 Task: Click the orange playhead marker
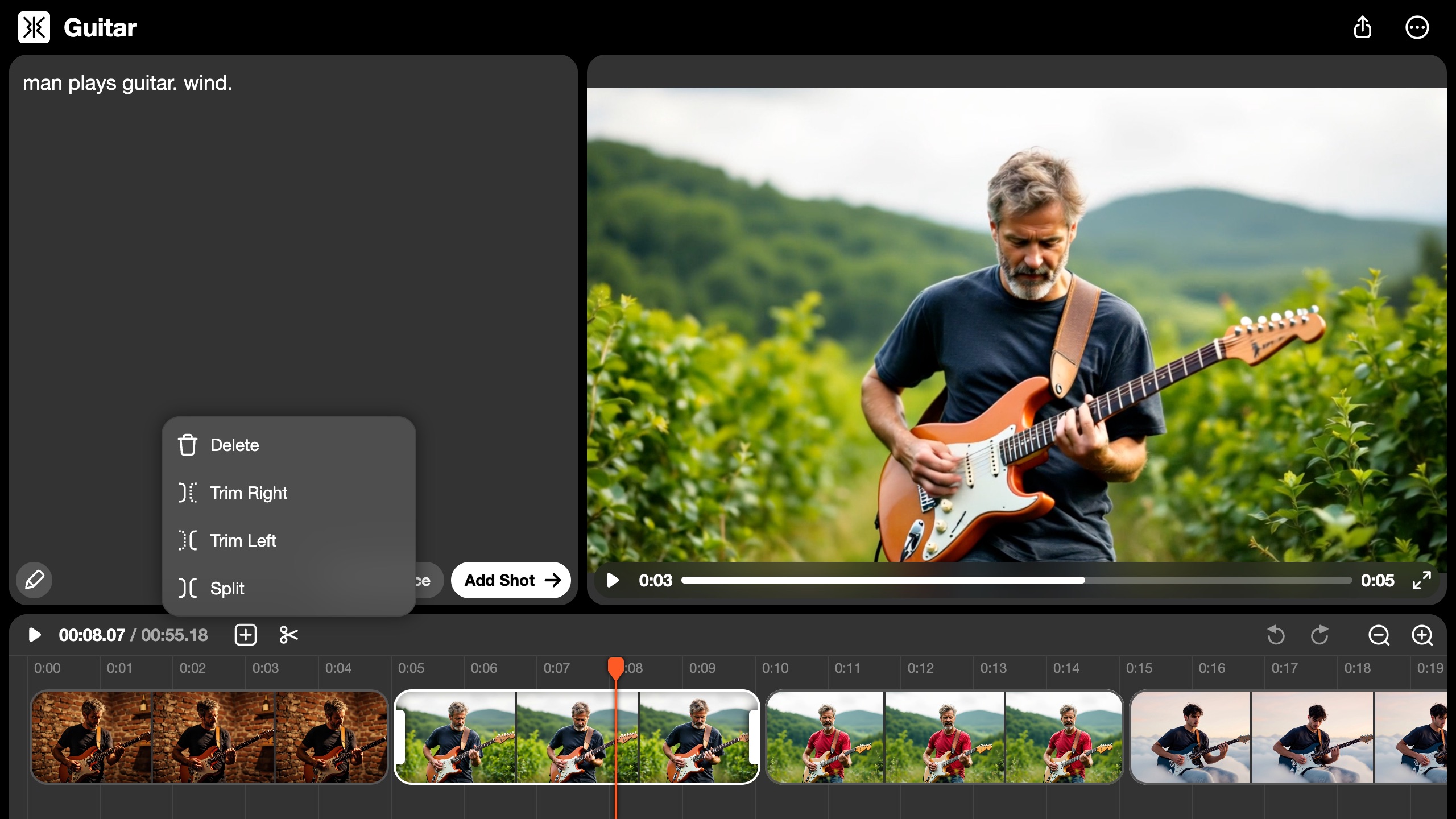615,668
